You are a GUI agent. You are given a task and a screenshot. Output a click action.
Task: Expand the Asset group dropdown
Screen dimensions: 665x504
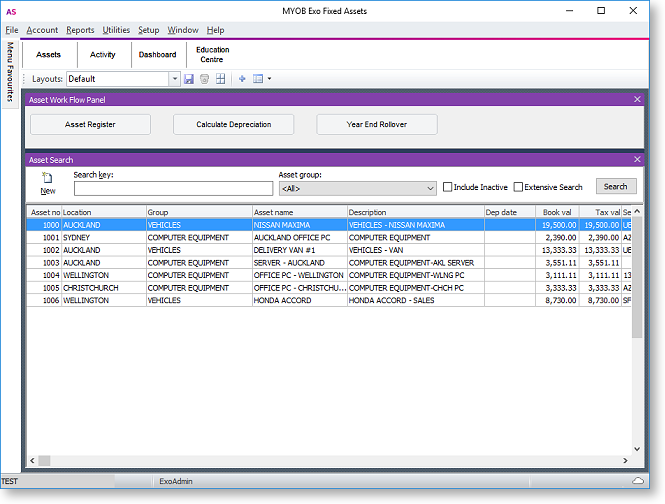pos(430,188)
